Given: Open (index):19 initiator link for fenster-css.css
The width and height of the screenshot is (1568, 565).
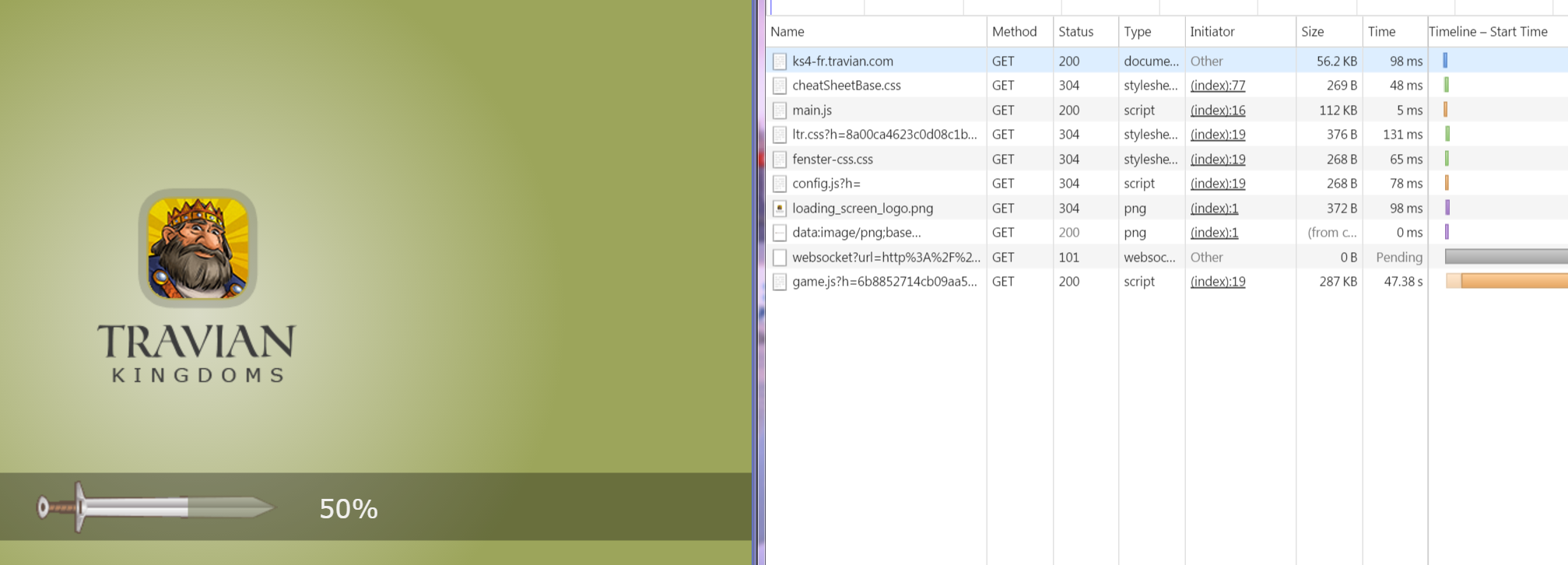Looking at the screenshot, I should tap(1217, 159).
